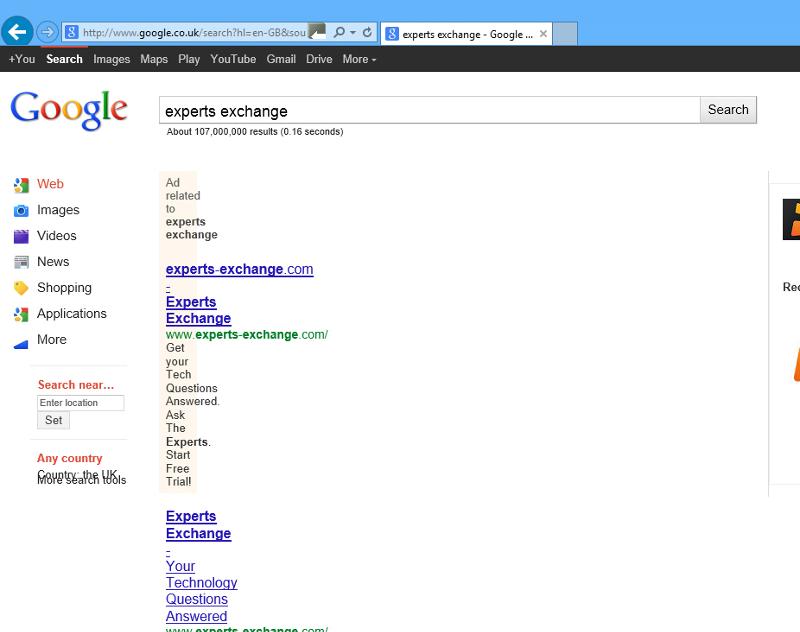Expand More filters in the sidebar

(52, 339)
